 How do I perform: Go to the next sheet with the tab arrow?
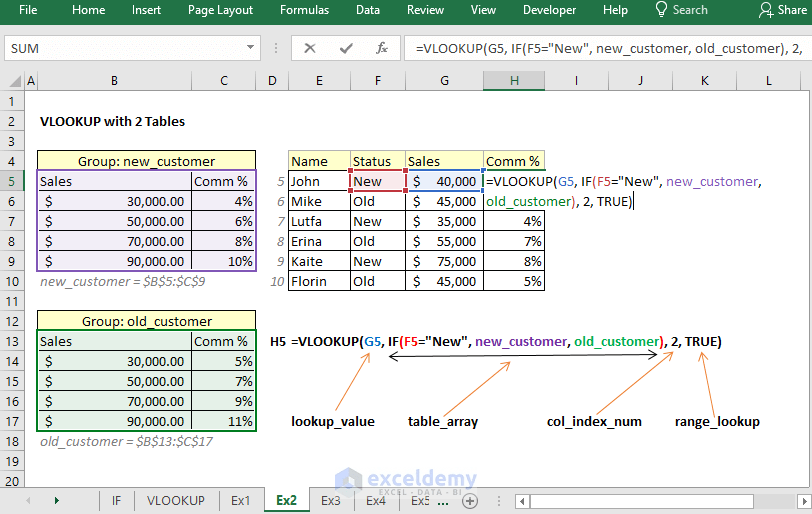[56, 501]
